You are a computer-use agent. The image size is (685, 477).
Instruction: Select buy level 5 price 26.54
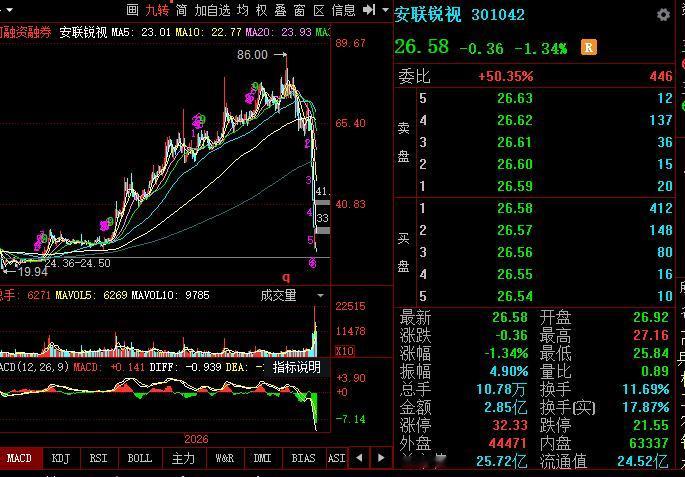(x=515, y=296)
